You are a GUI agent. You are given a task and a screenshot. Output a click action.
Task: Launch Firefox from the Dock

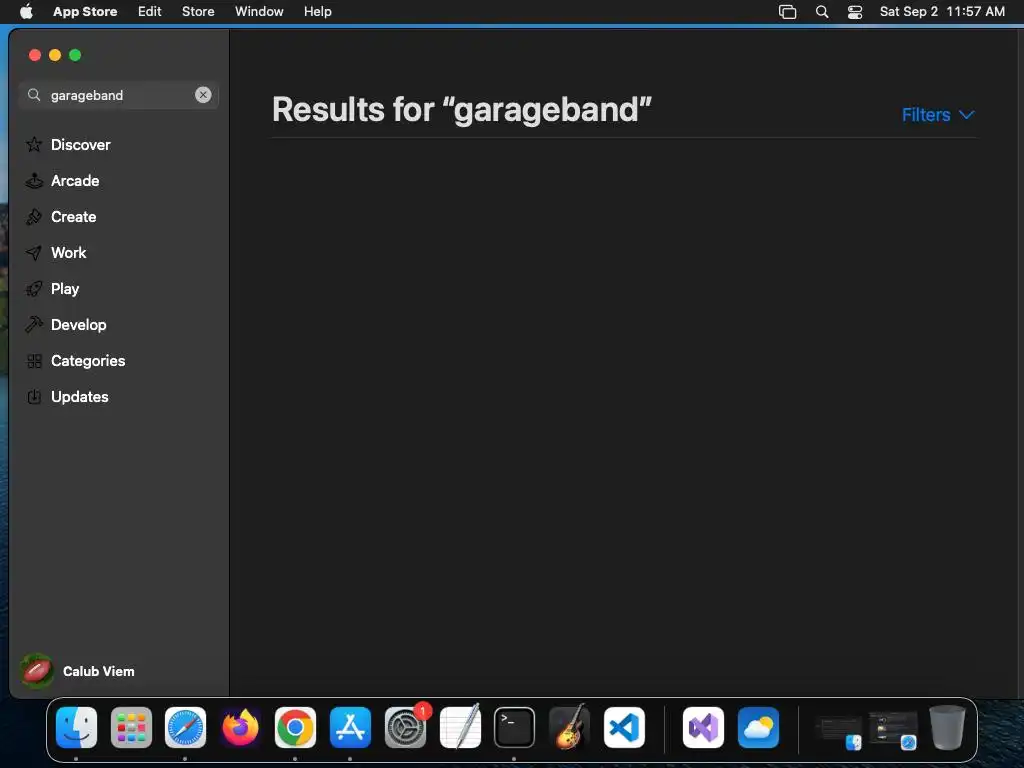tap(240, 727)
